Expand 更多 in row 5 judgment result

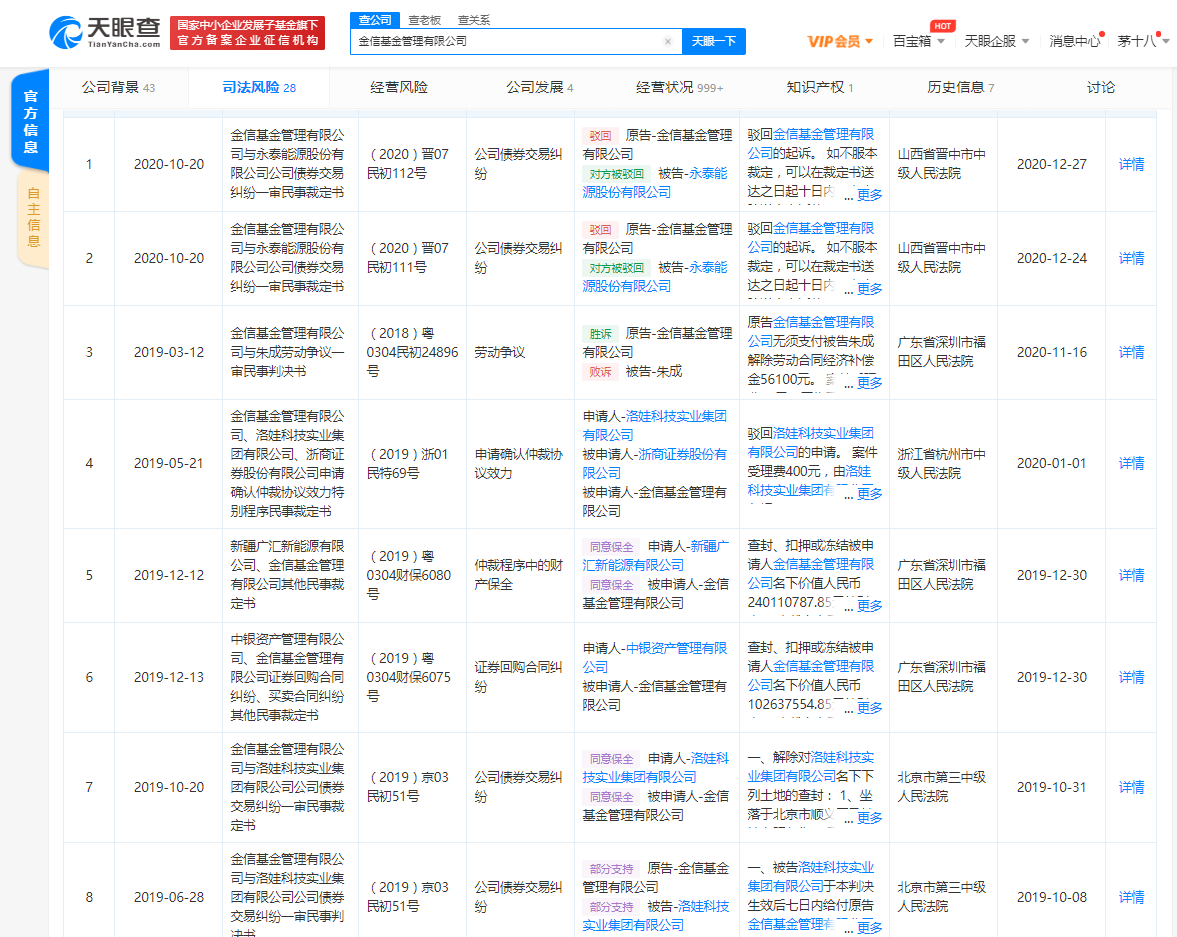[869, 605]
